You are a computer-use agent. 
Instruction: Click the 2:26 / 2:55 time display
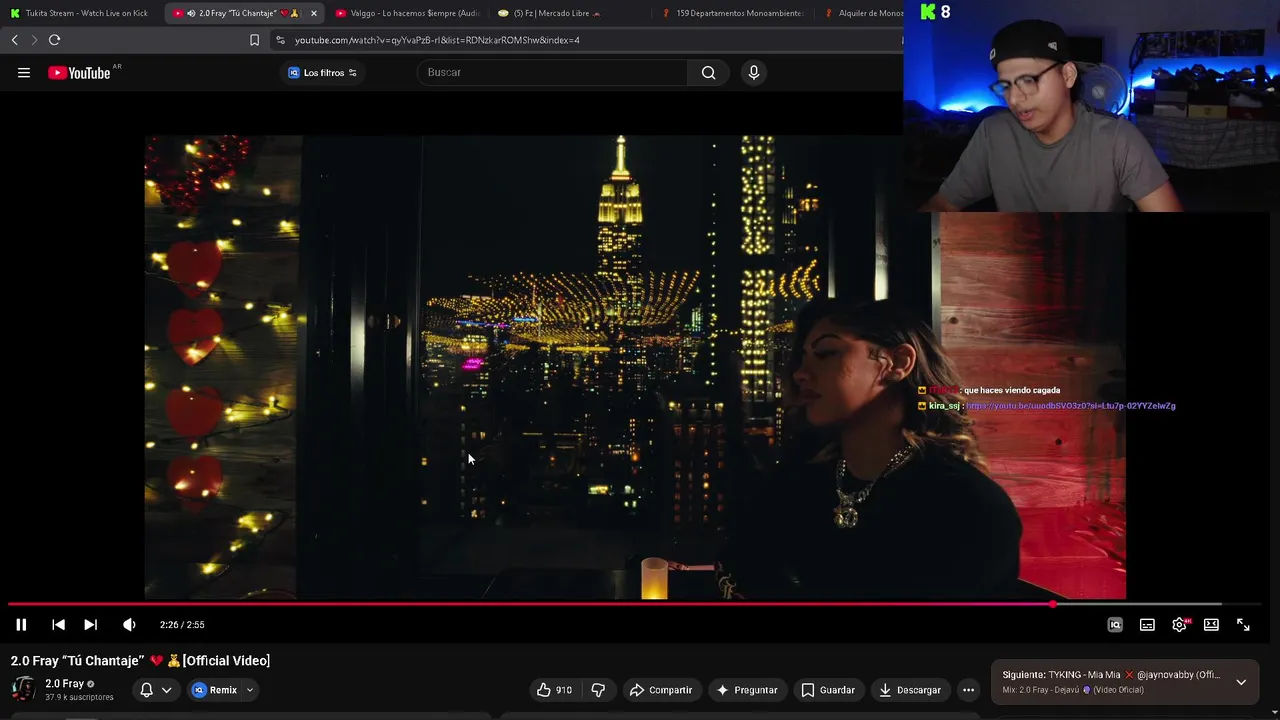[182, 625]
